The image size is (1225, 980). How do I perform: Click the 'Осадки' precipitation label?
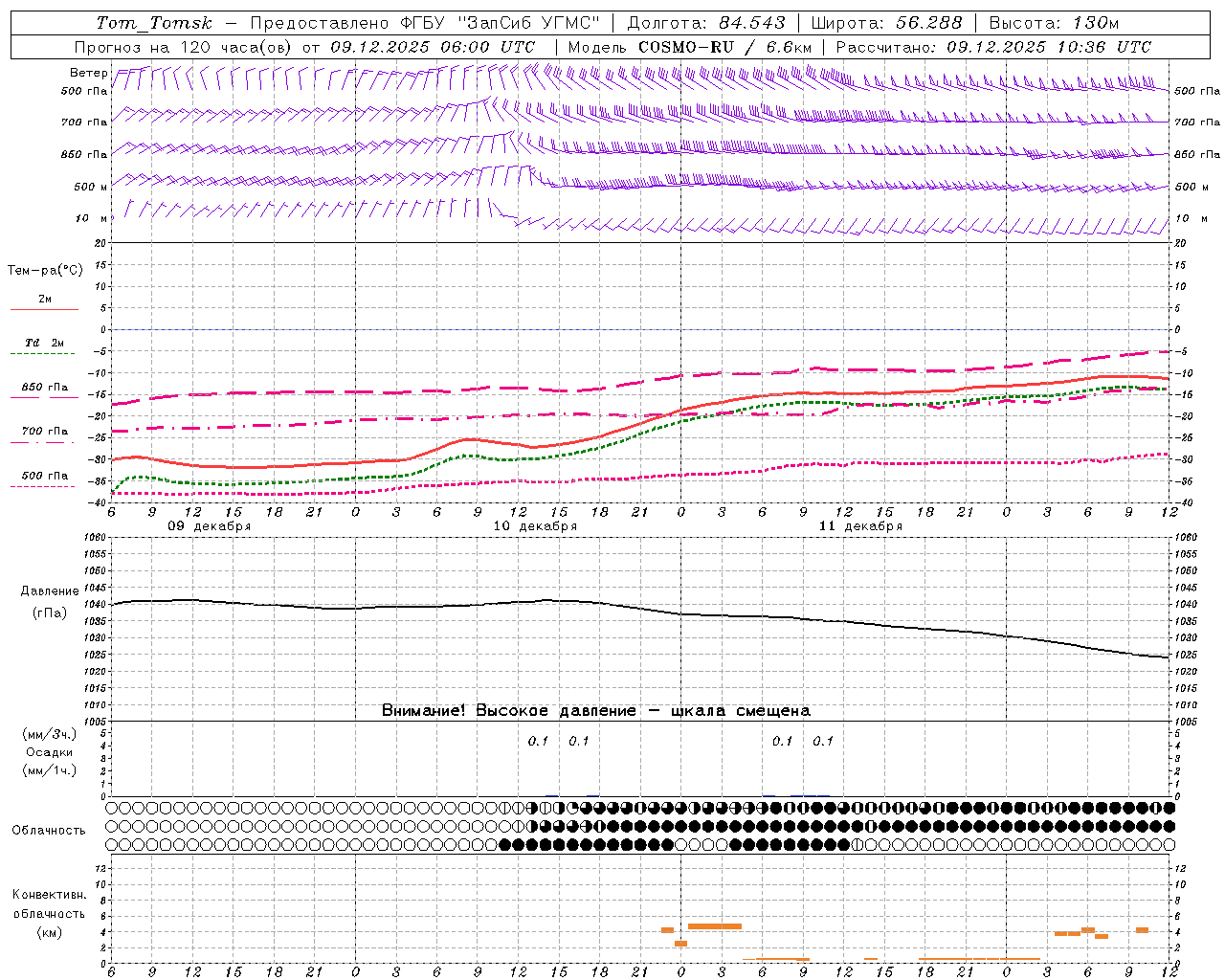[49, 752]
